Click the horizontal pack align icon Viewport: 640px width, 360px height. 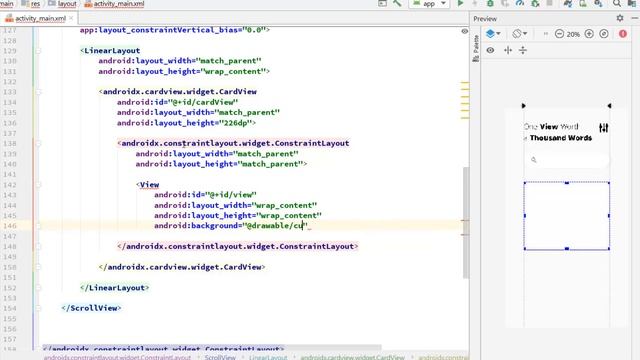(508, 50)
